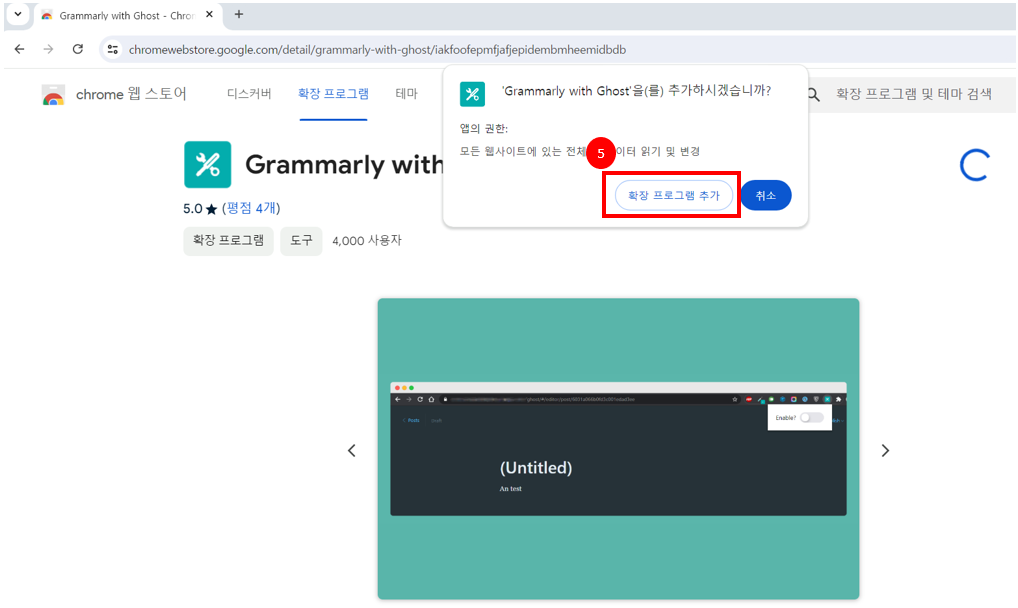
Task: Click the browser back arrow
Action: (19, 49)
